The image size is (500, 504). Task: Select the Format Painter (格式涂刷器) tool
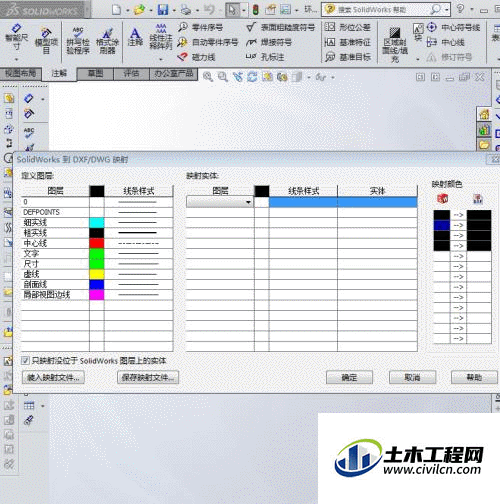[107, 41]
